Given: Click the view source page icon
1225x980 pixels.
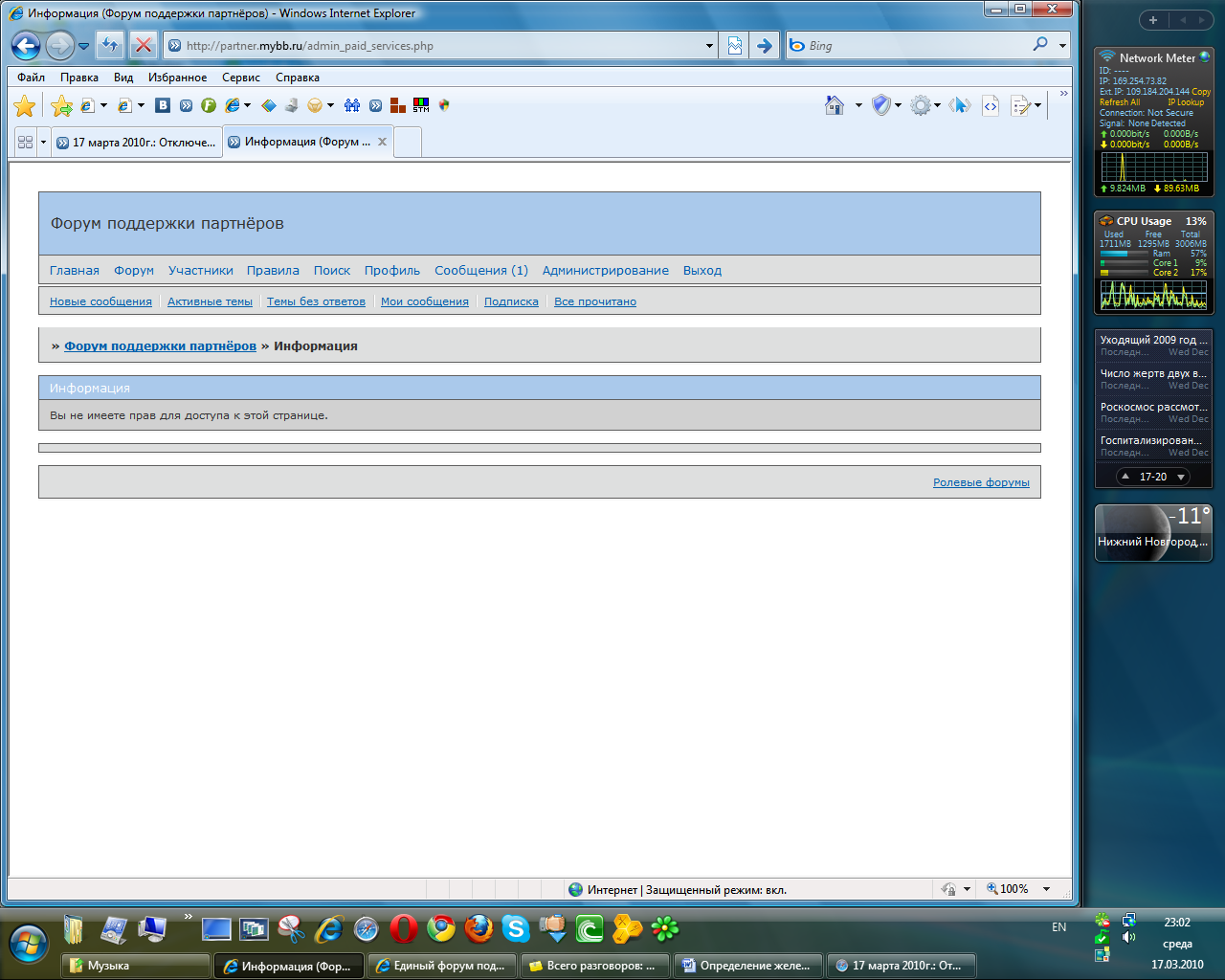Looking at the screenshot, I should [991, 105].
